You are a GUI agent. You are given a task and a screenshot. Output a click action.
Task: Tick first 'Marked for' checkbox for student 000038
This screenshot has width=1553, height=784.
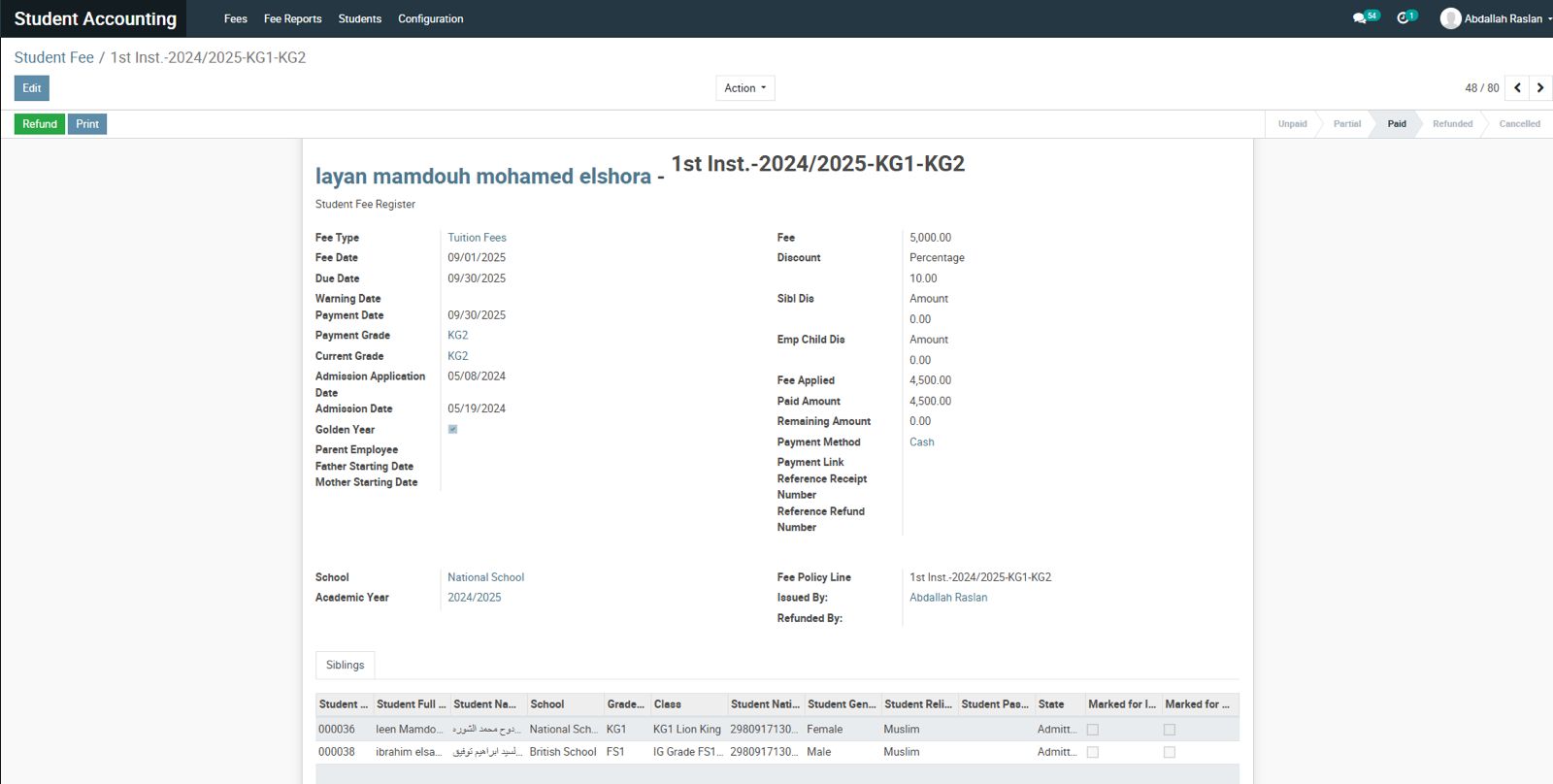tap(1092, 752)
